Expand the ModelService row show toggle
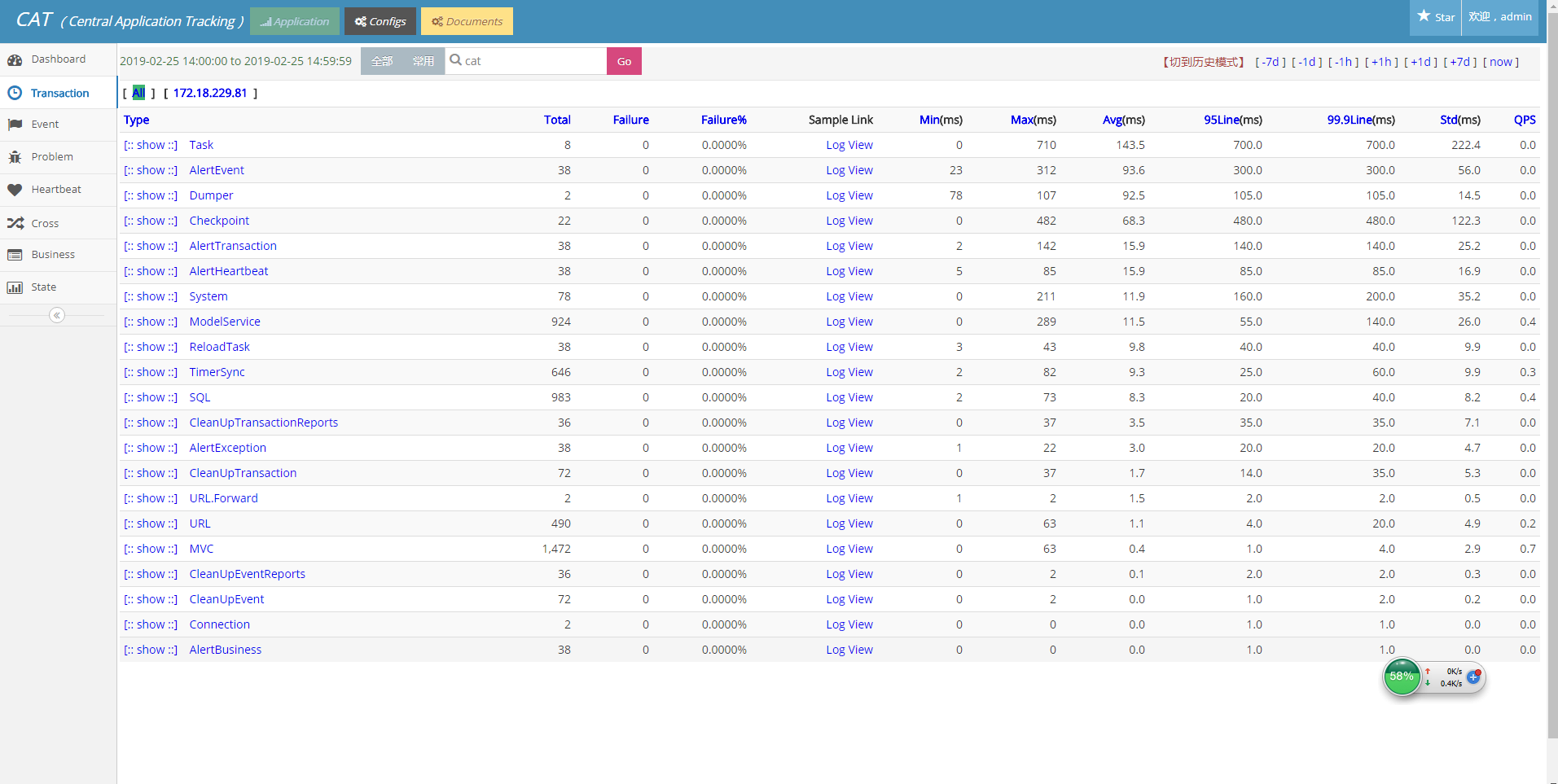The image size is (1558, 784). (151, 322)
